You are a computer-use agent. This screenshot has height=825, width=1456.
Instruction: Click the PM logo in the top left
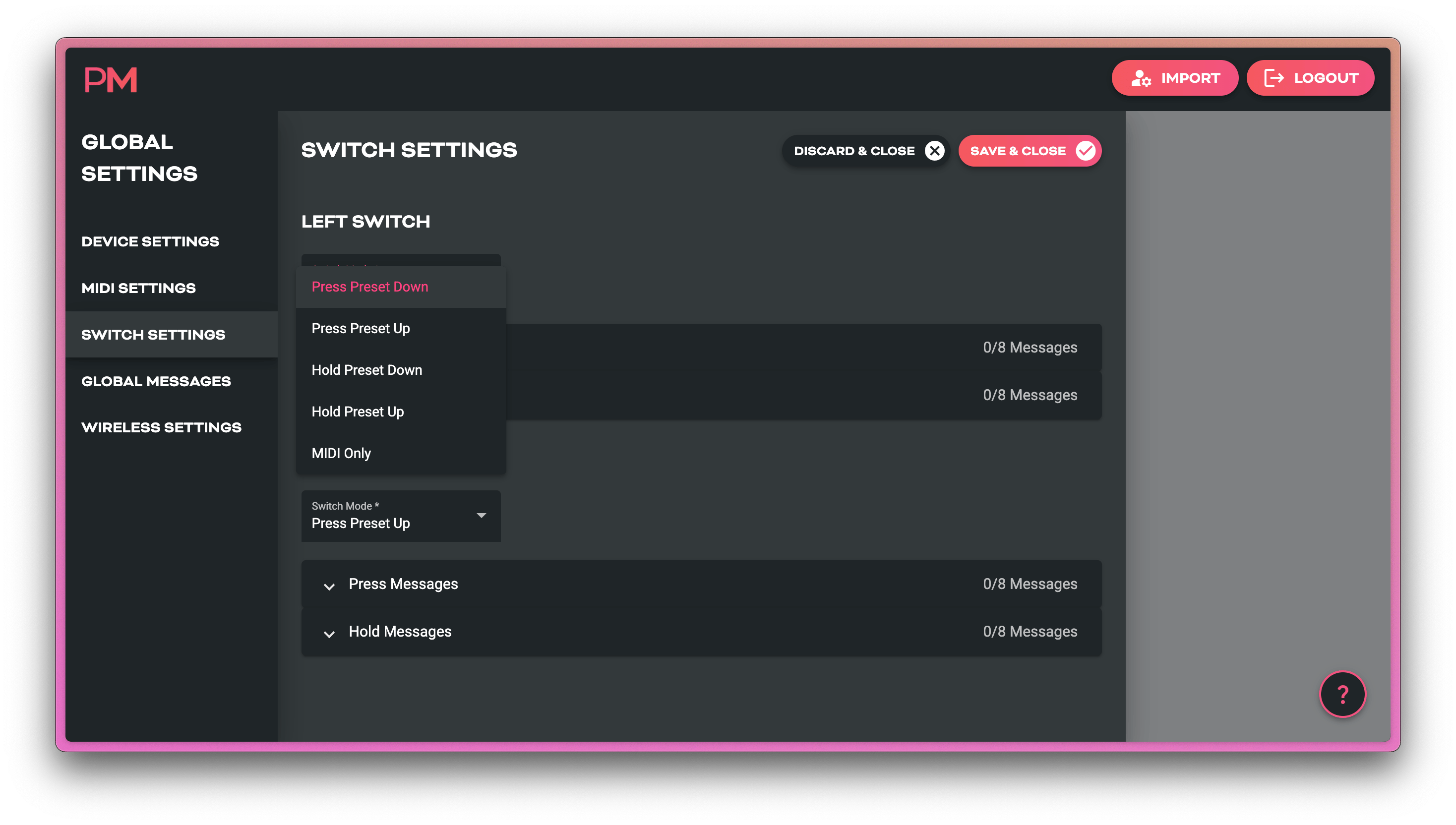click(x=111, y=79)
